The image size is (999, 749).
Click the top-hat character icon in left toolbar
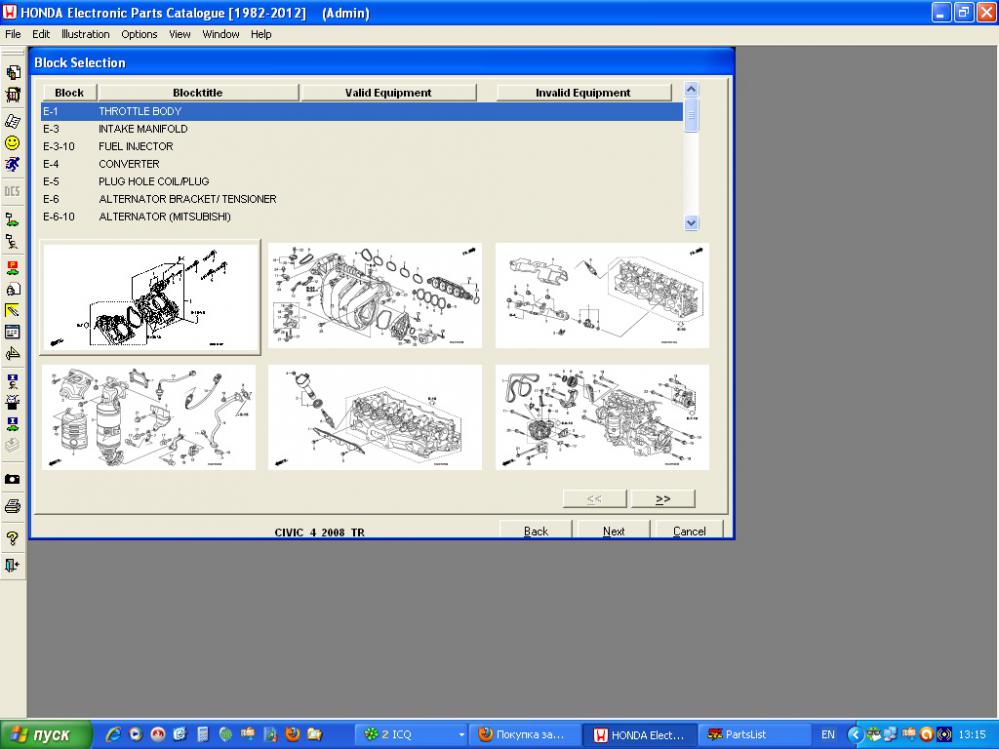12,403
